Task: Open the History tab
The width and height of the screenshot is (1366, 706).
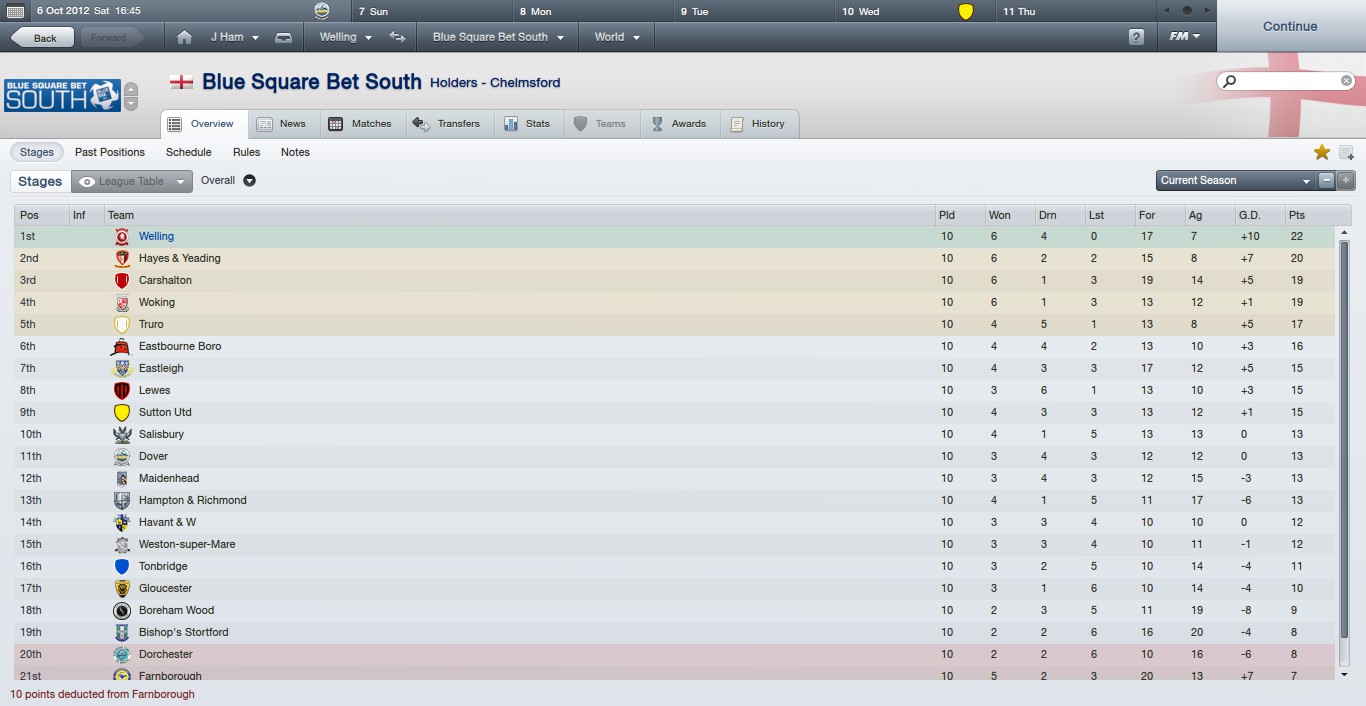Action: [x=758, y=124]
